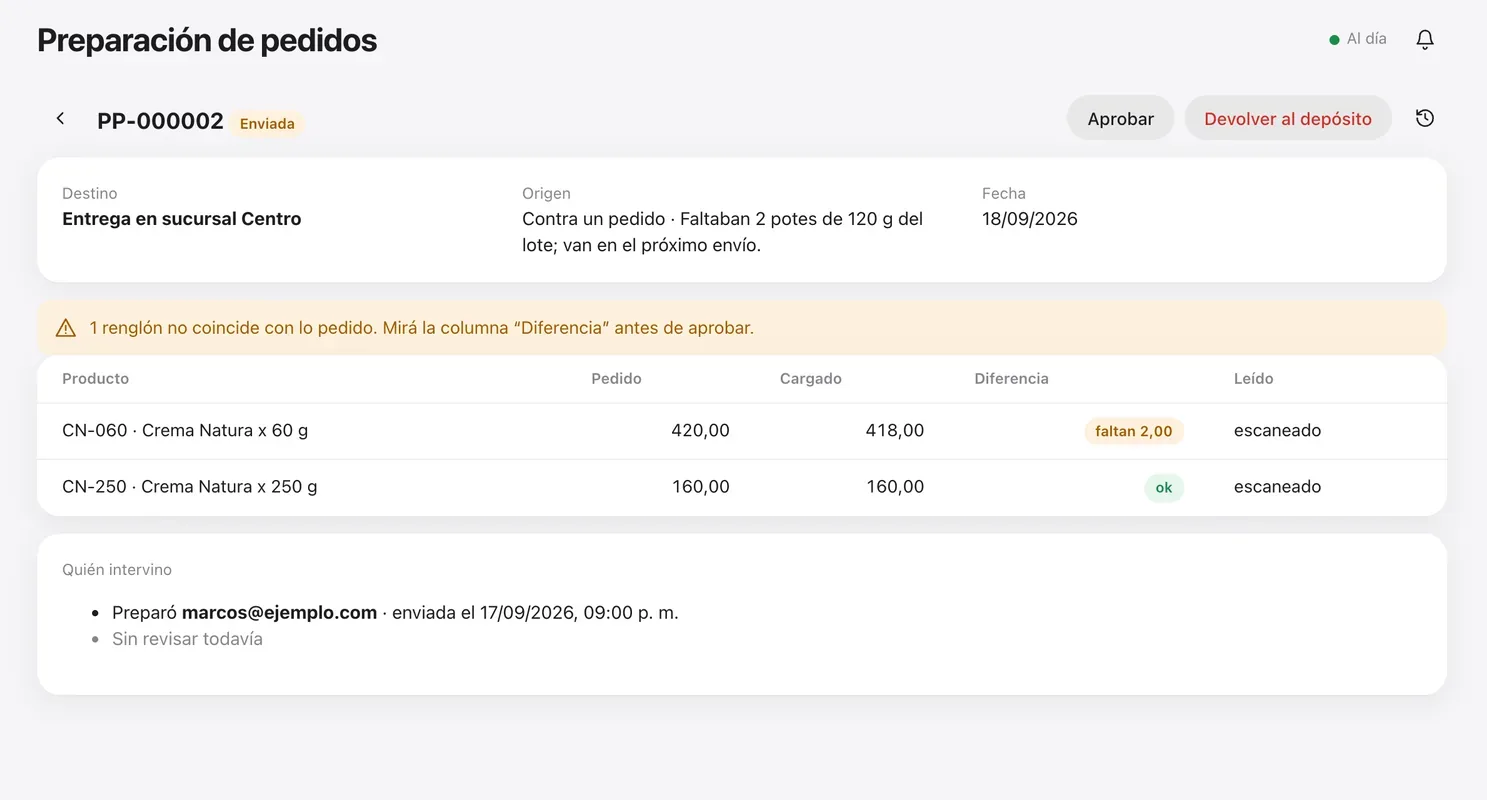The width and height of the screenshot is (1487, 800).
Task: Select row "CN-060 · Crema Natura x 60 g"
Action: pos(742,431)
